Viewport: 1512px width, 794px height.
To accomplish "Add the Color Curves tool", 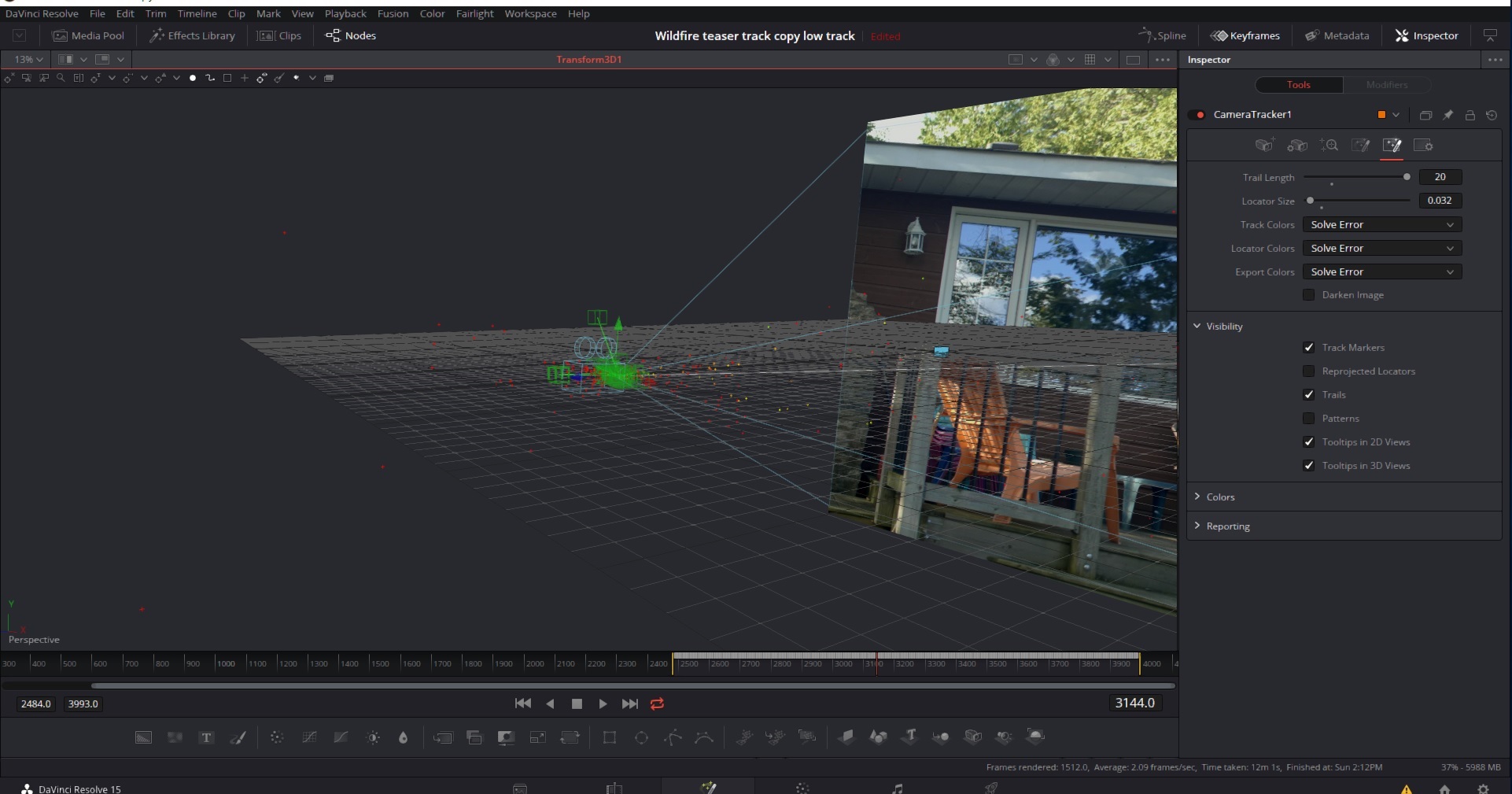I will [x=309, y=737].
